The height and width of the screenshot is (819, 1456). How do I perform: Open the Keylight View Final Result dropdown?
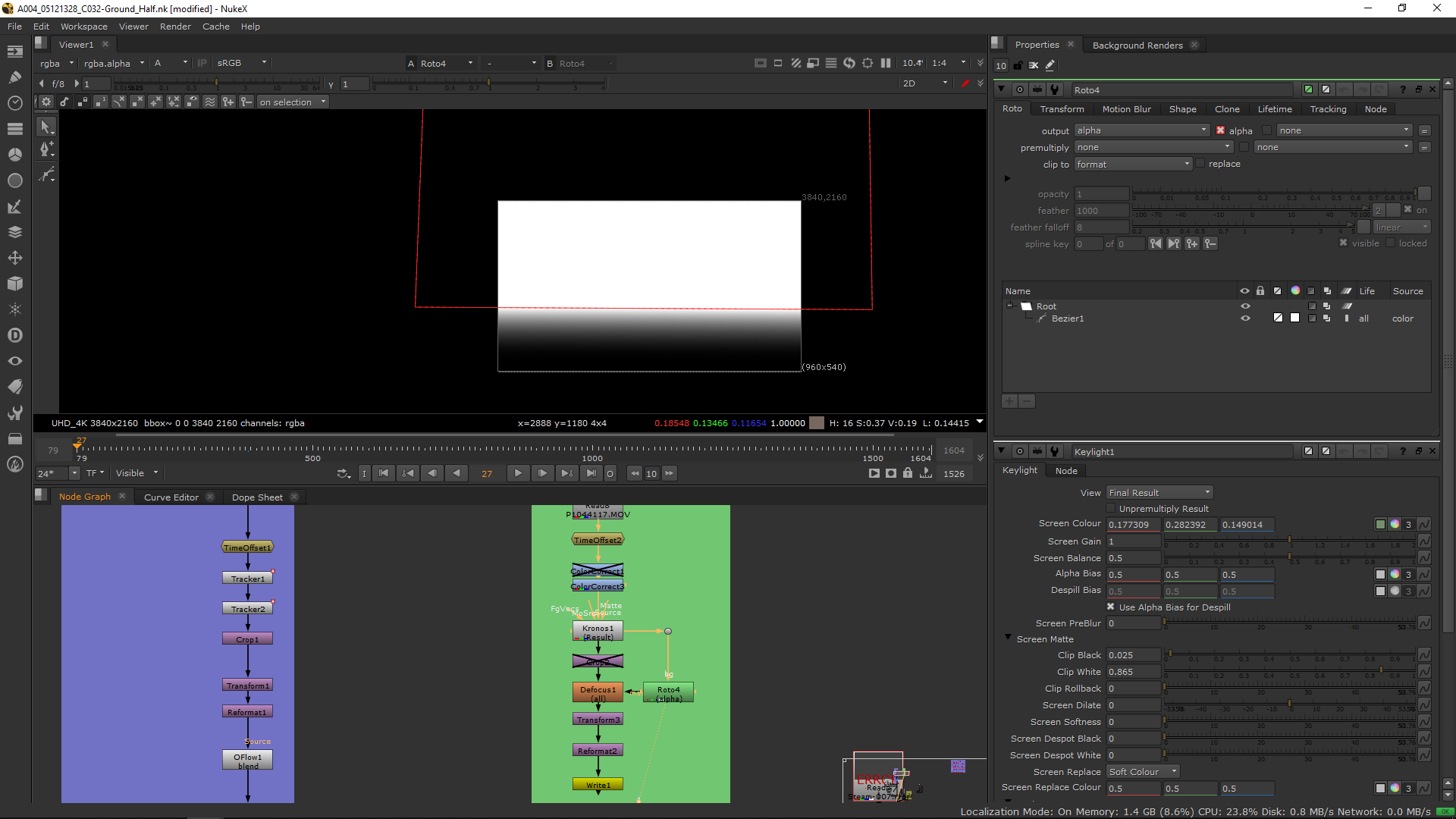tap(1159, 492)
